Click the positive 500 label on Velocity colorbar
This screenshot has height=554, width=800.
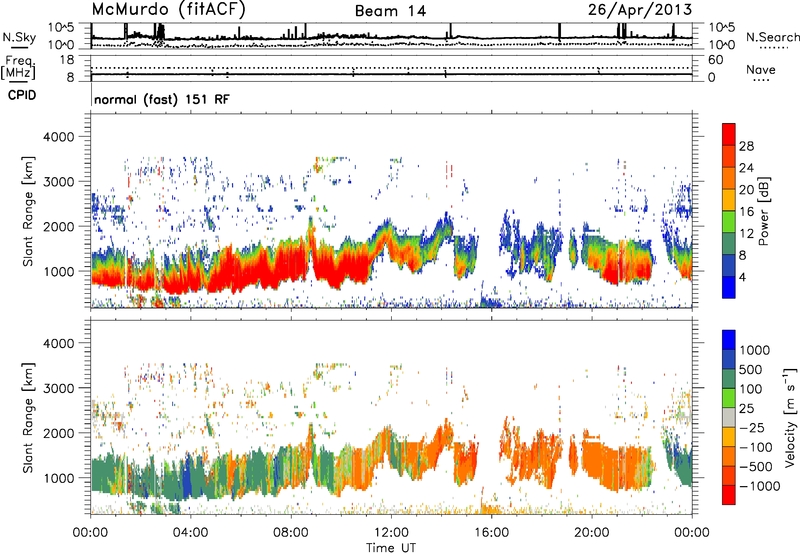coord(751,369)
